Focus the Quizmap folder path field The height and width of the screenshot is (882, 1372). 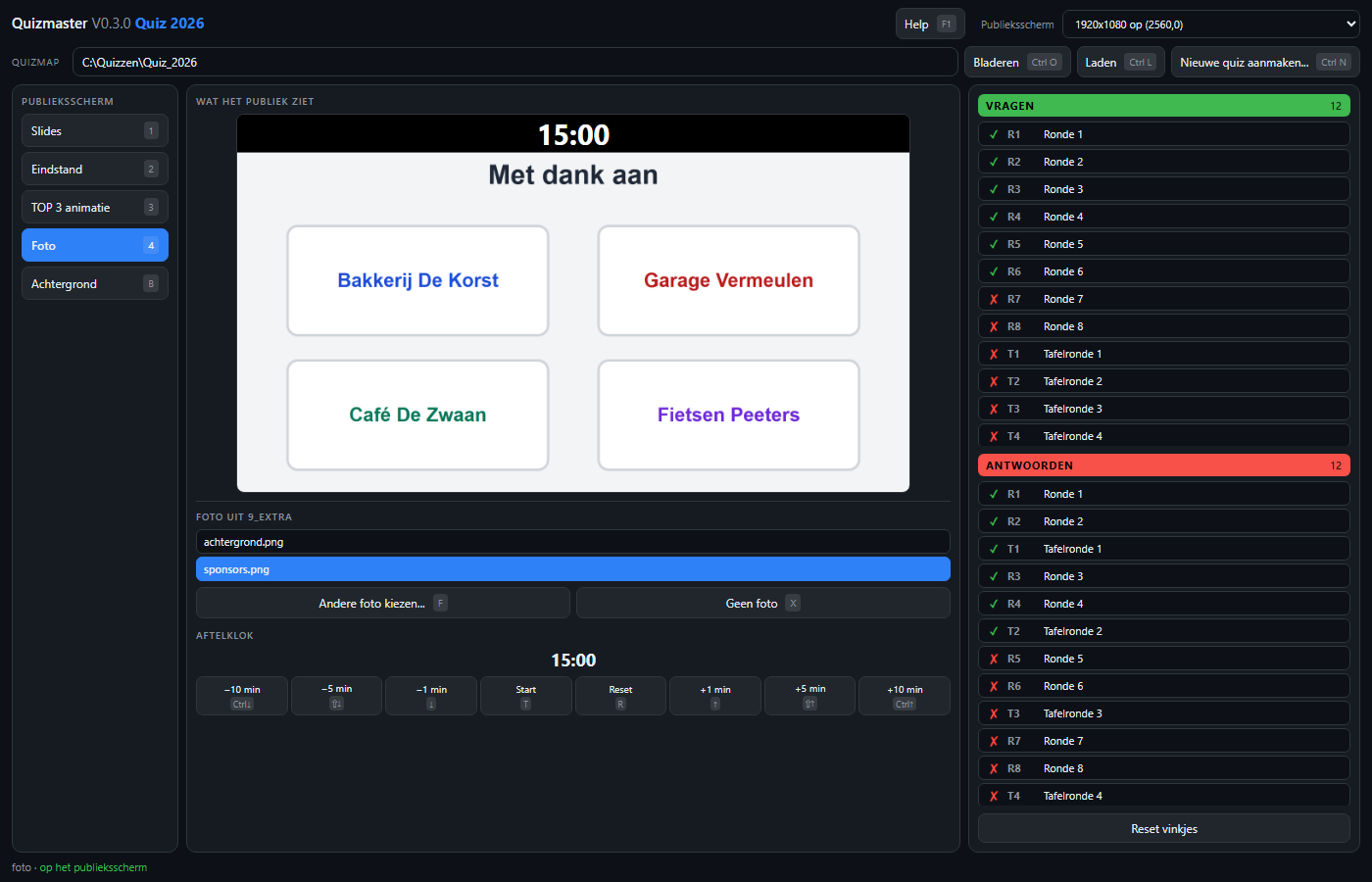pyautogui.click(x=514, y=62)
